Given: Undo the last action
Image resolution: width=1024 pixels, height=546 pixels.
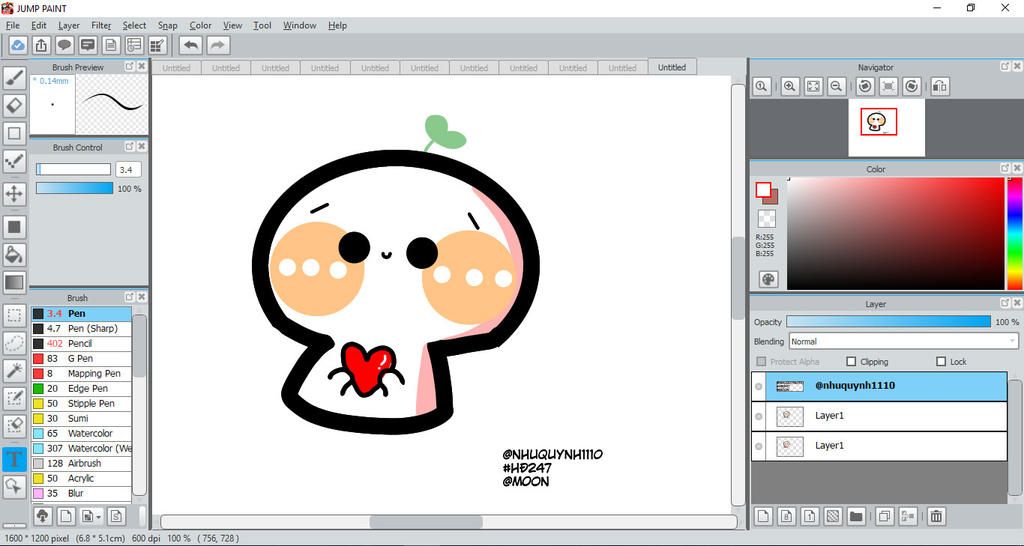Looking at the screenshot, I should coord(191,45).
